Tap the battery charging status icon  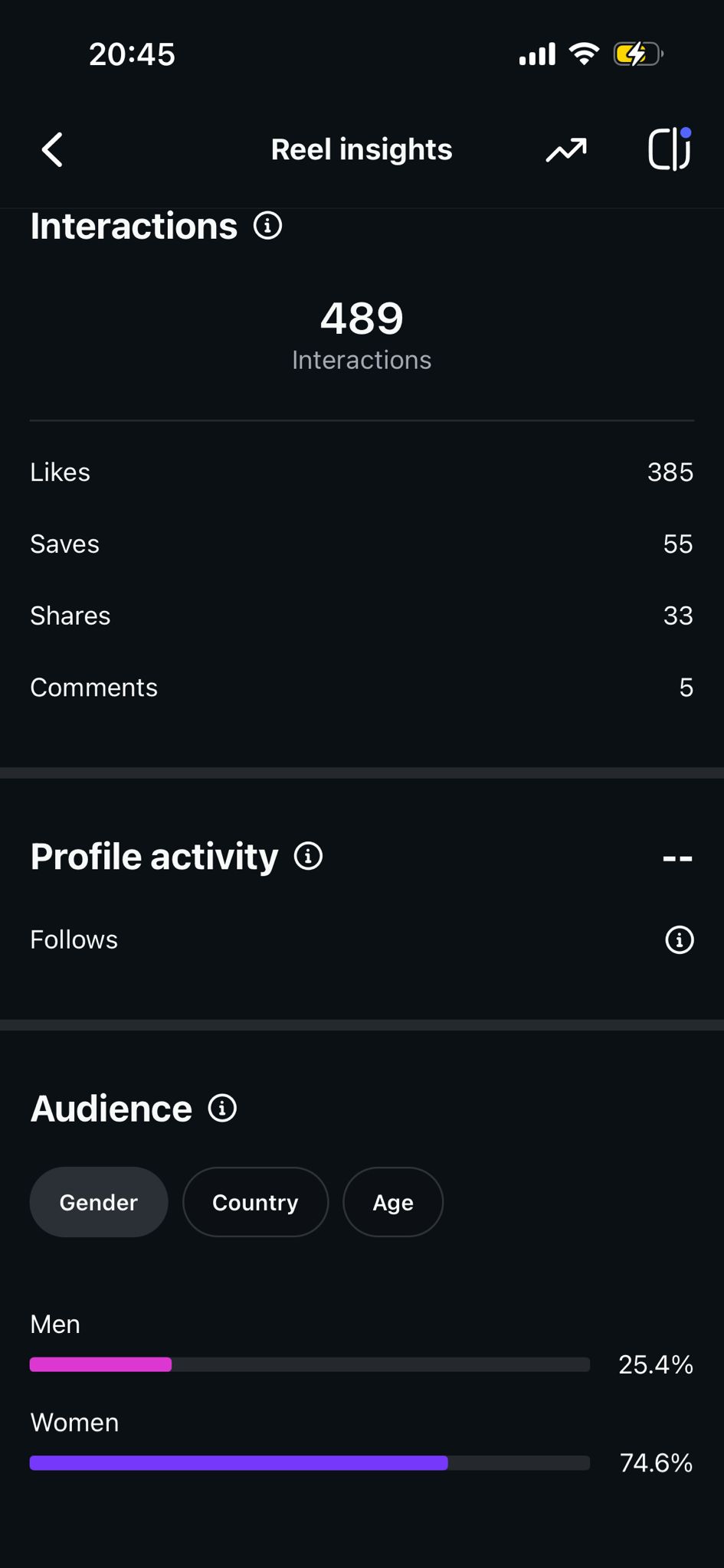pos(637,54)
